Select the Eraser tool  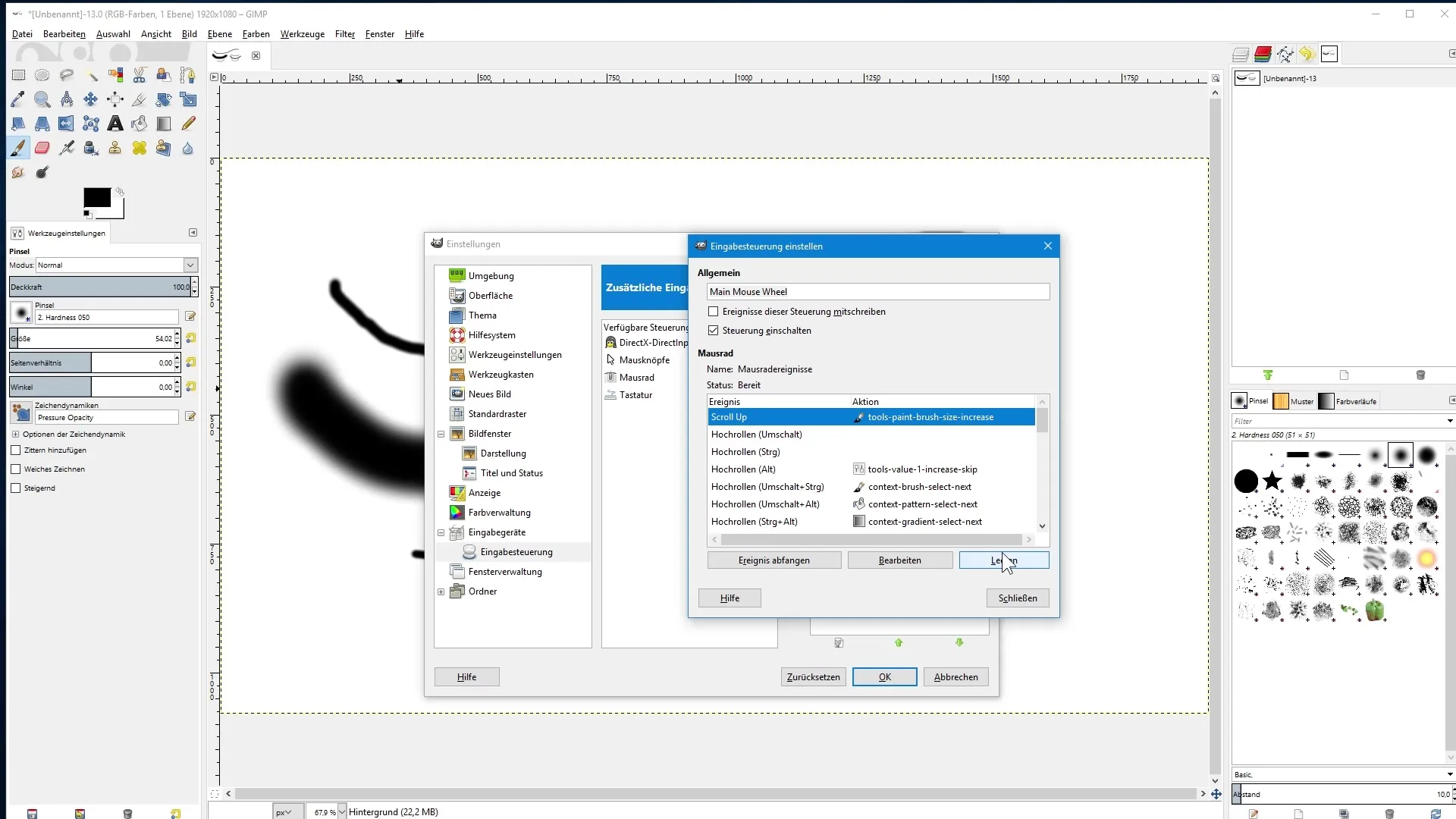(x=42, y=148)
